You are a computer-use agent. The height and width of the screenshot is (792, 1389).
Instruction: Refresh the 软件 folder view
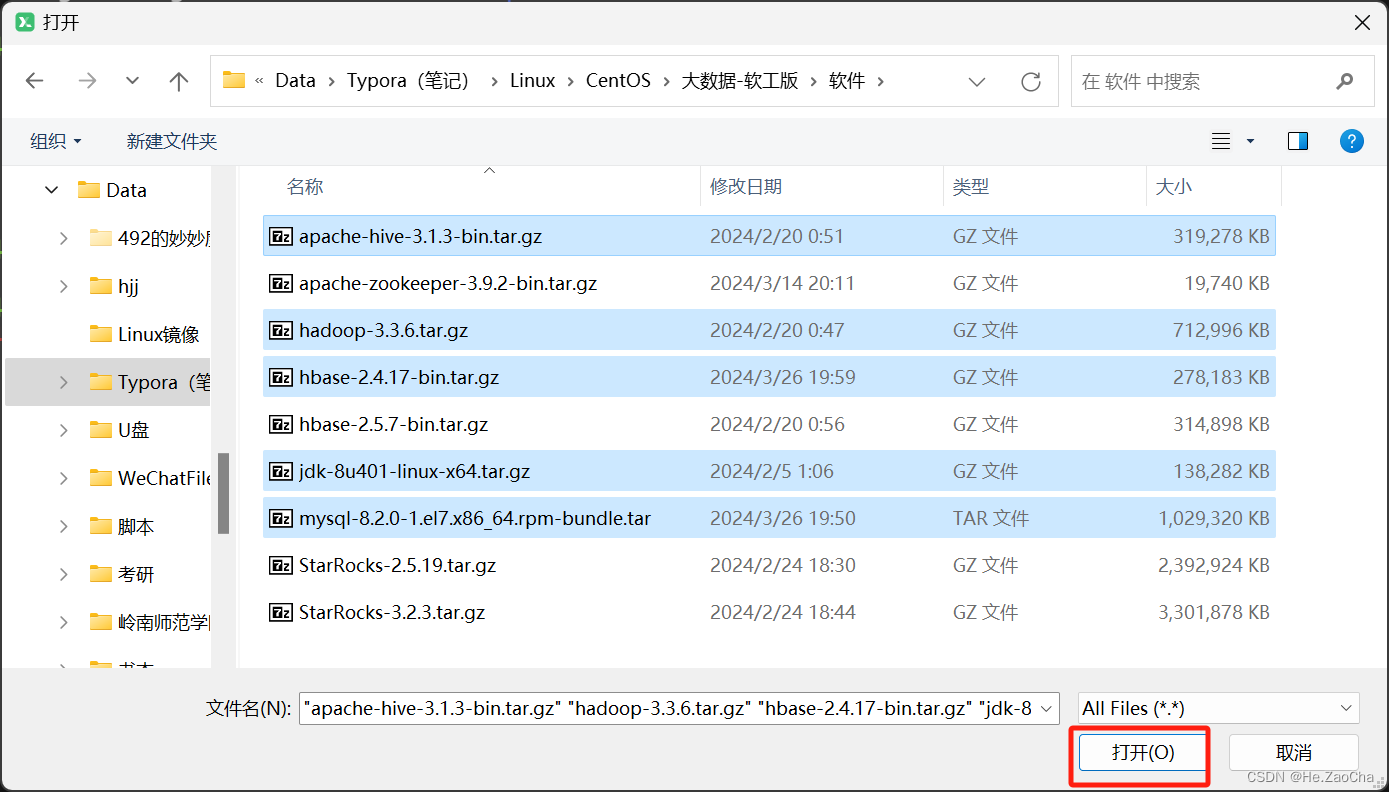click(x=1031, y=81)
